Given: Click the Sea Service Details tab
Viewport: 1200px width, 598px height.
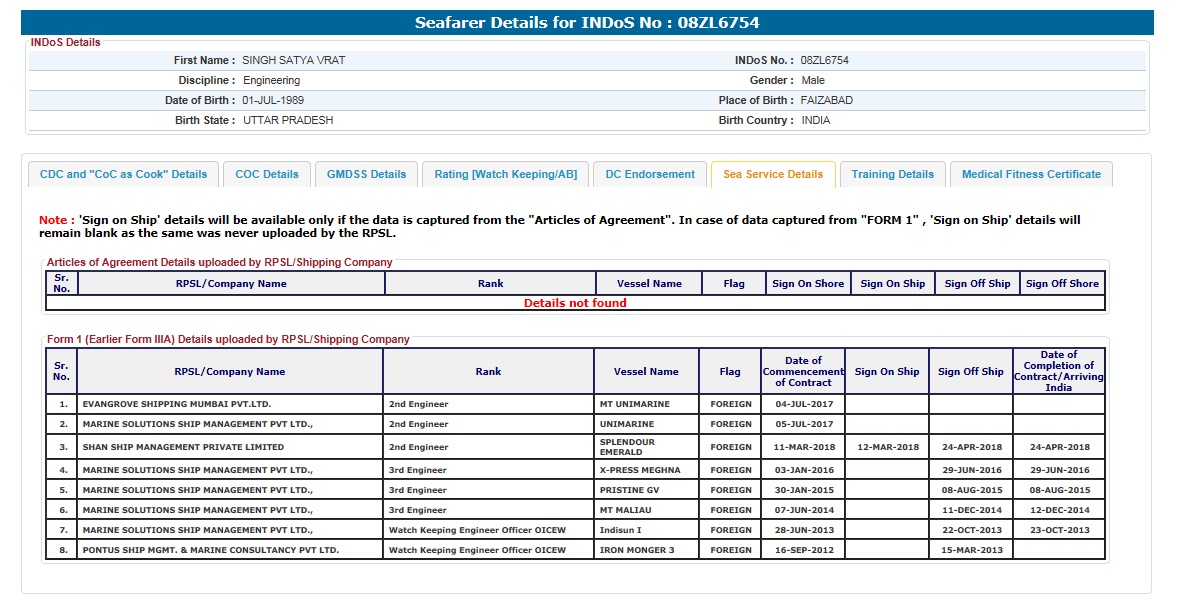Looking at the screenshot, I should click(x=773, y=174).
